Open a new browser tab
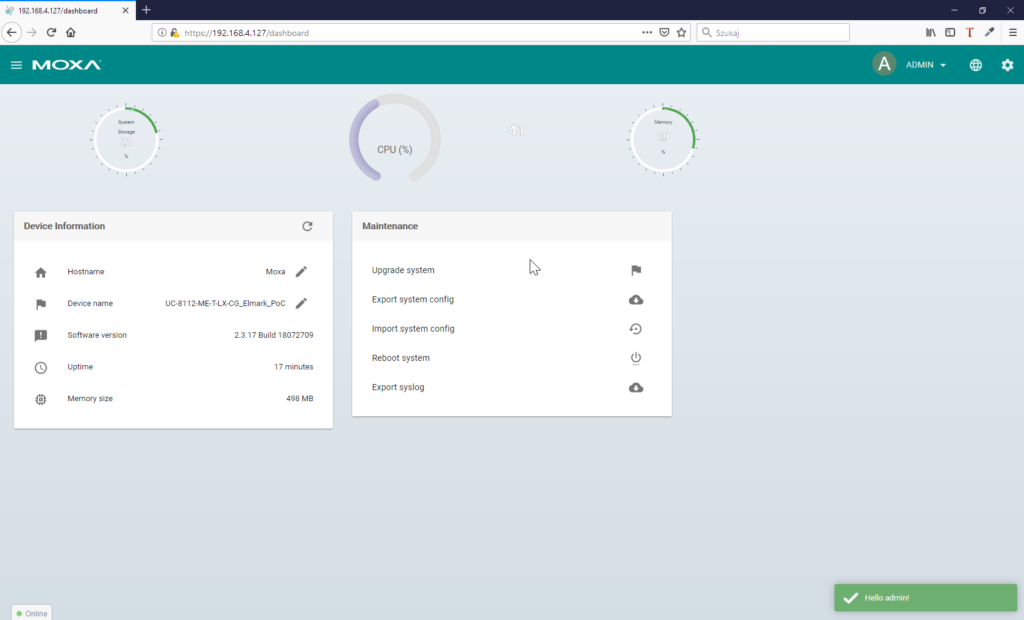The height and width of the screenshot is (620, 1024). [146, 10]
